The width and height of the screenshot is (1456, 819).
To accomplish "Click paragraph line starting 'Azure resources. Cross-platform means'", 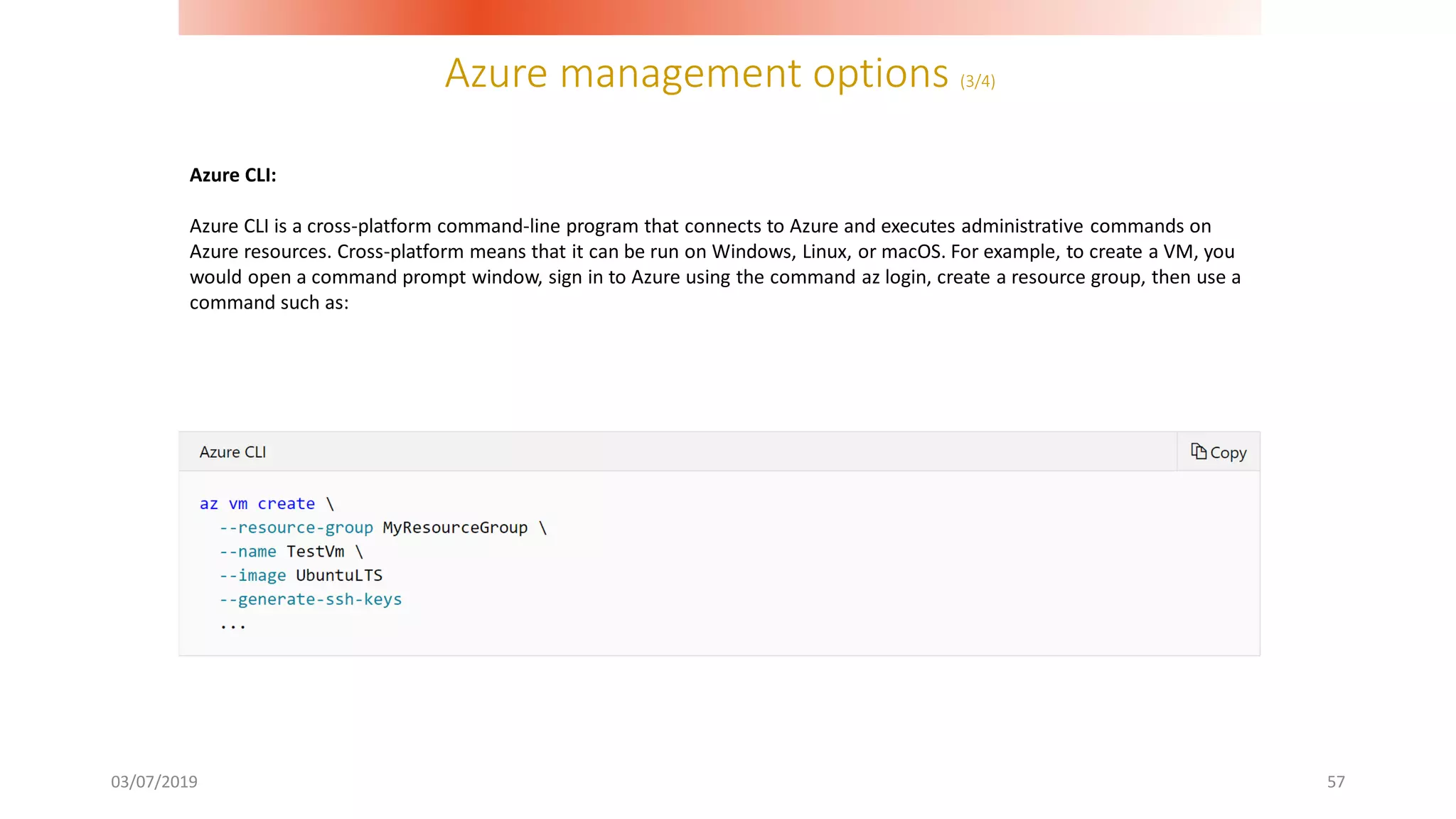I will tap(712, 252).
